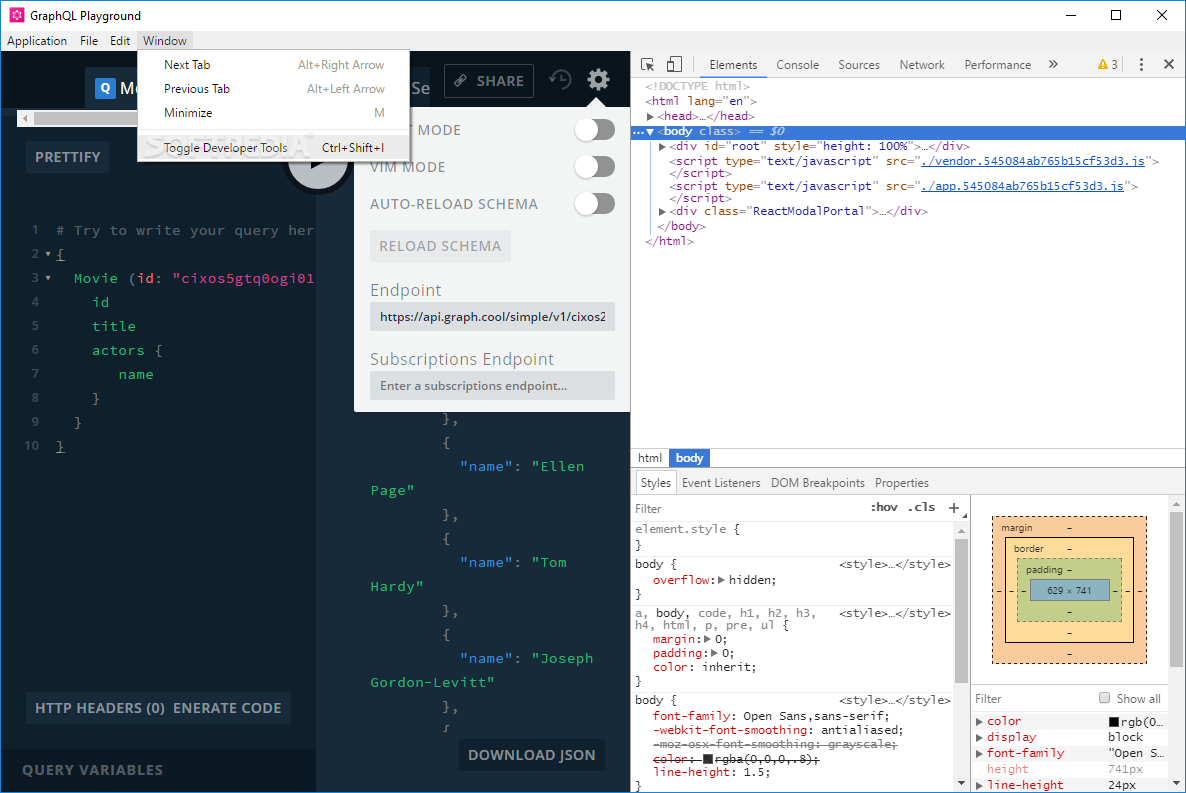Open the DOM Breakpoints tab
The height and width of the screenshot is (793, 1186).
(818, 483)
